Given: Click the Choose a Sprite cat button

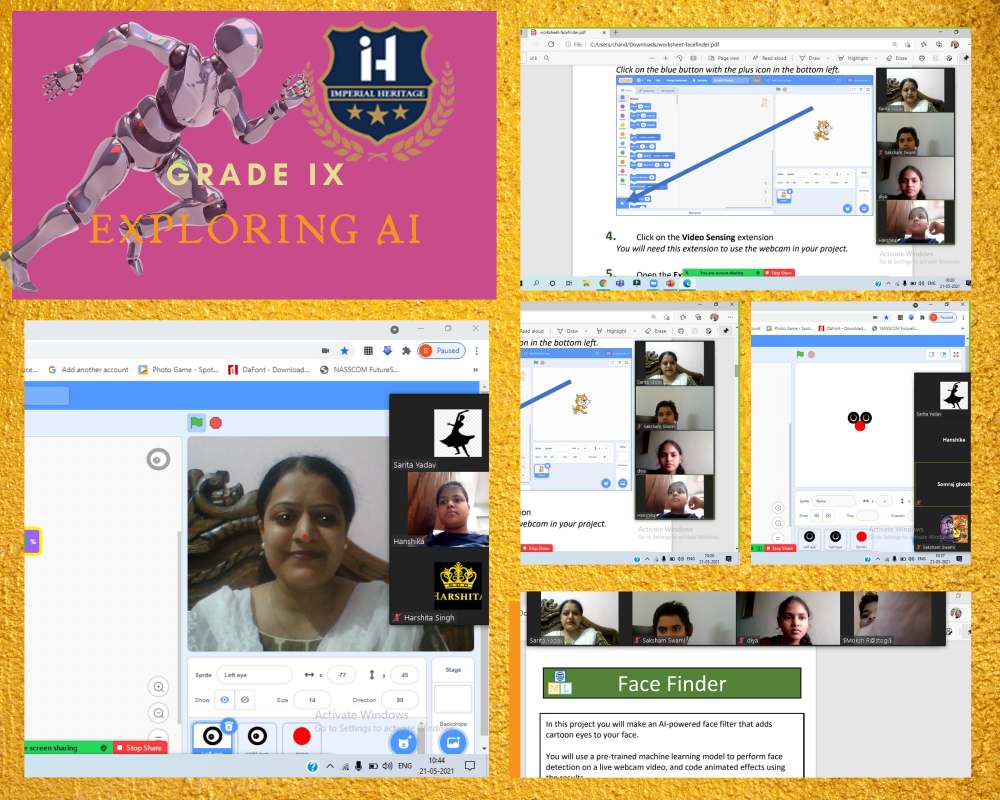Looking at the screenshot, I should [x=403, y=741].
